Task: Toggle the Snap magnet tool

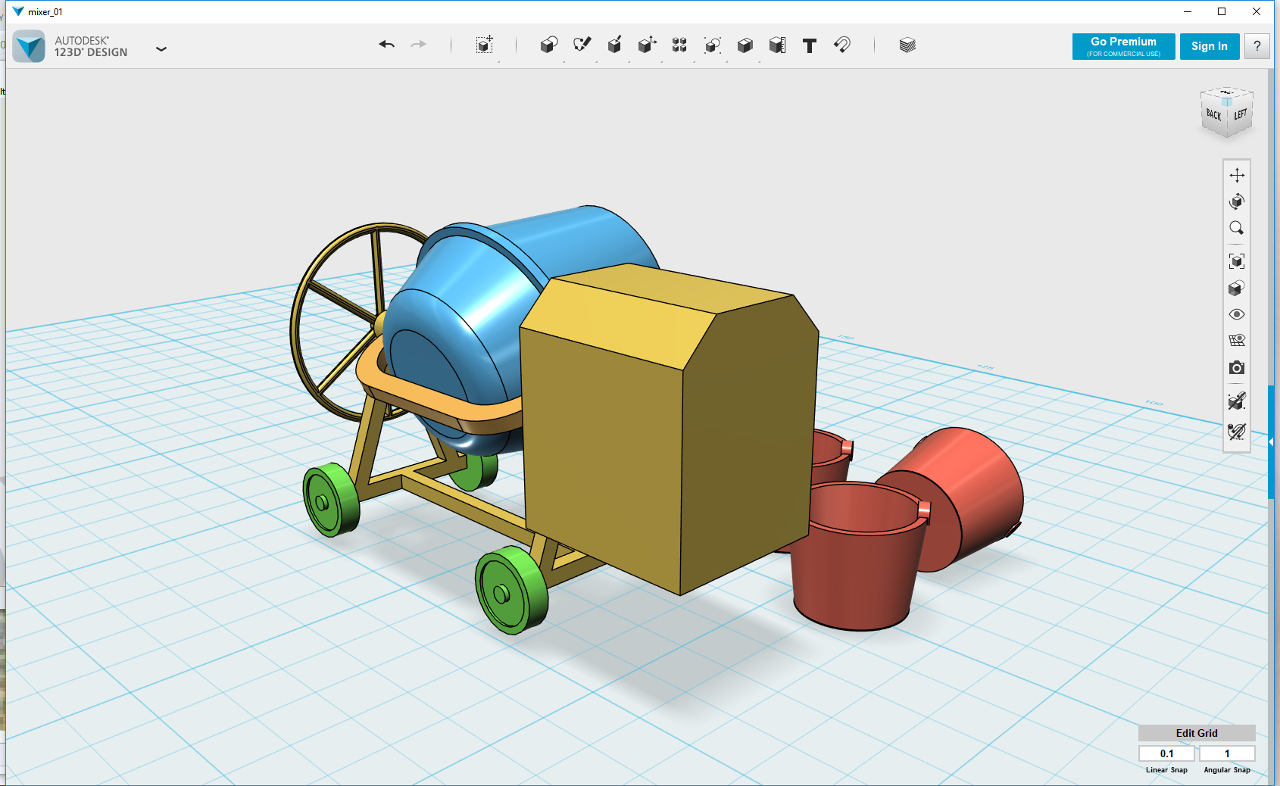Action: [842, 45]
